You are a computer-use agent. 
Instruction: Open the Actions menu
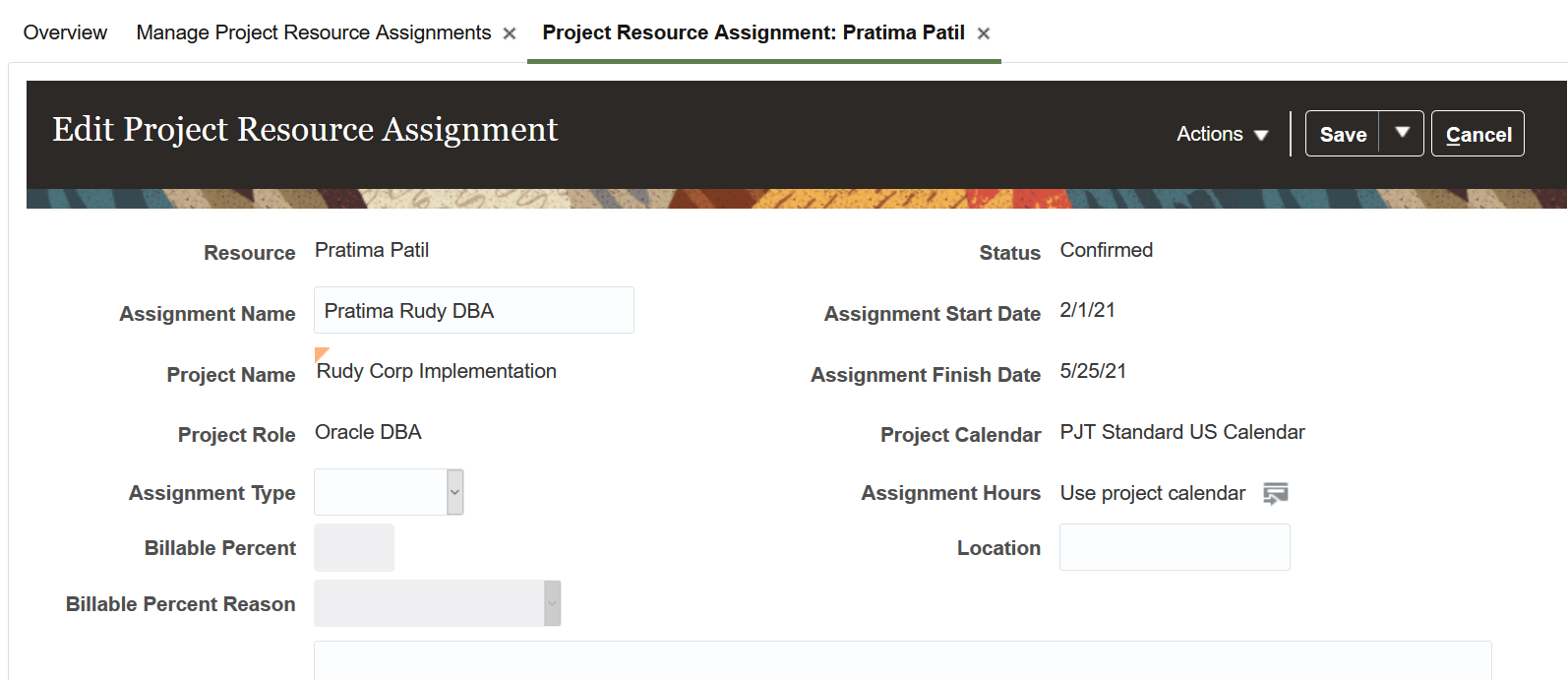(x=1222, y=134)
